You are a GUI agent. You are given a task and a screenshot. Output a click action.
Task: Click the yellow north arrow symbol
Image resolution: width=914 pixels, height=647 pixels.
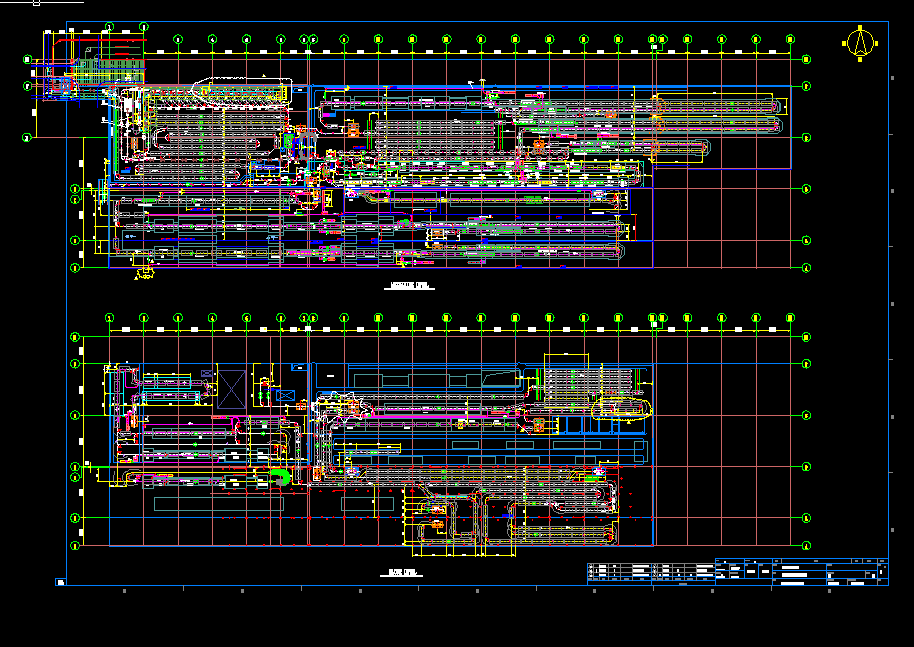tap(860, 43)
